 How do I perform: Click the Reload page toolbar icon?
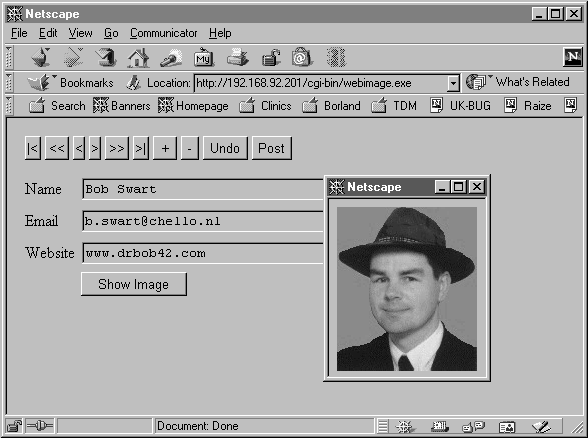106,57
